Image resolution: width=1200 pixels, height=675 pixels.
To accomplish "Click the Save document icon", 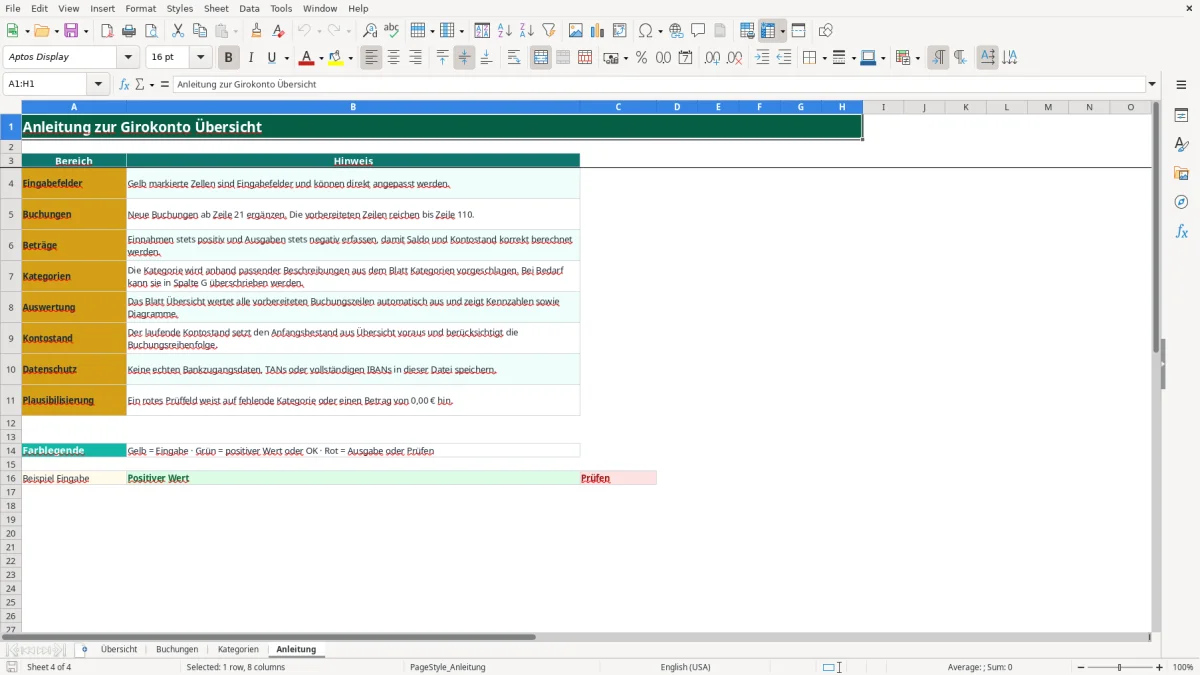I will pyautogui.click(x=71, y=31).
